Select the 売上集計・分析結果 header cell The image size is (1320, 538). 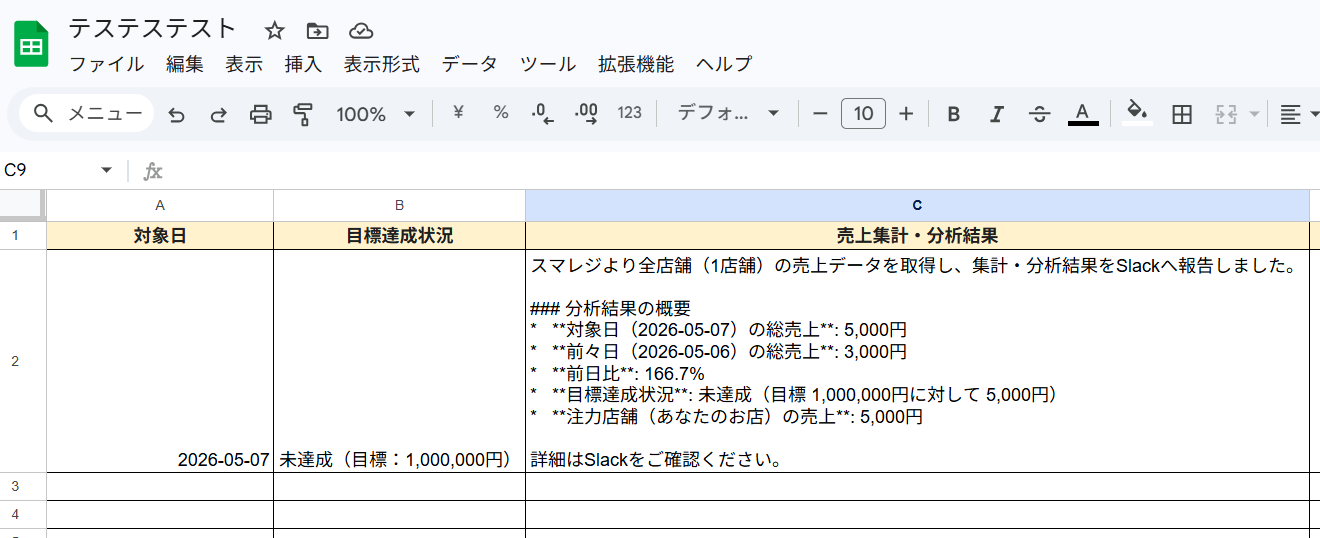[917, 236]
